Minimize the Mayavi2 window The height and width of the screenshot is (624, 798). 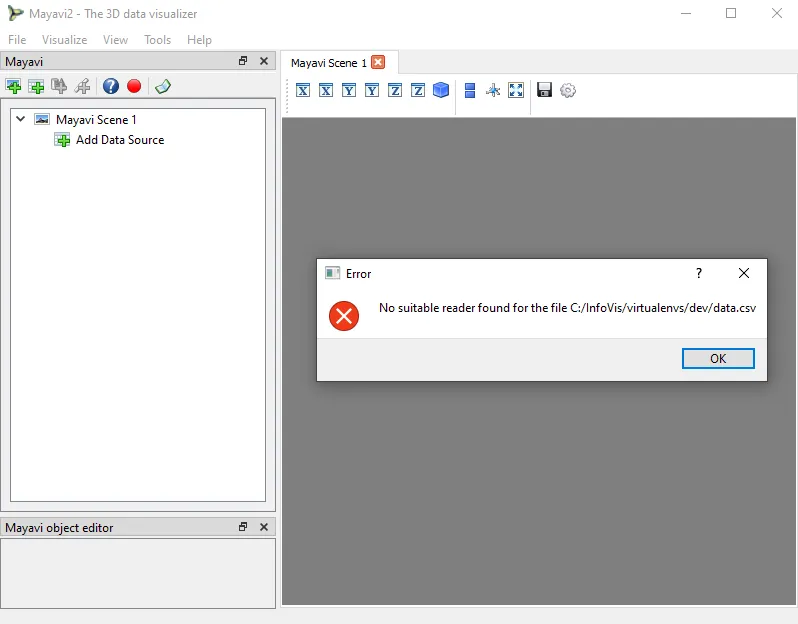click(686, 13)
